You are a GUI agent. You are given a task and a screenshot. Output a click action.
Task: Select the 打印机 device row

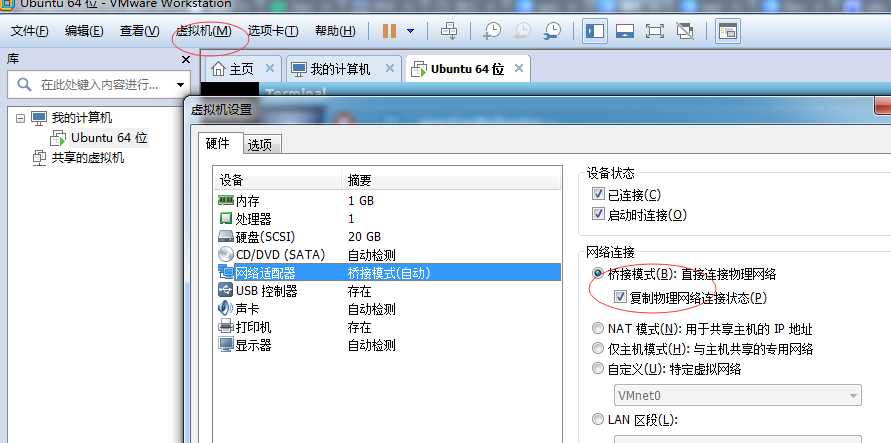click(386, 328)
